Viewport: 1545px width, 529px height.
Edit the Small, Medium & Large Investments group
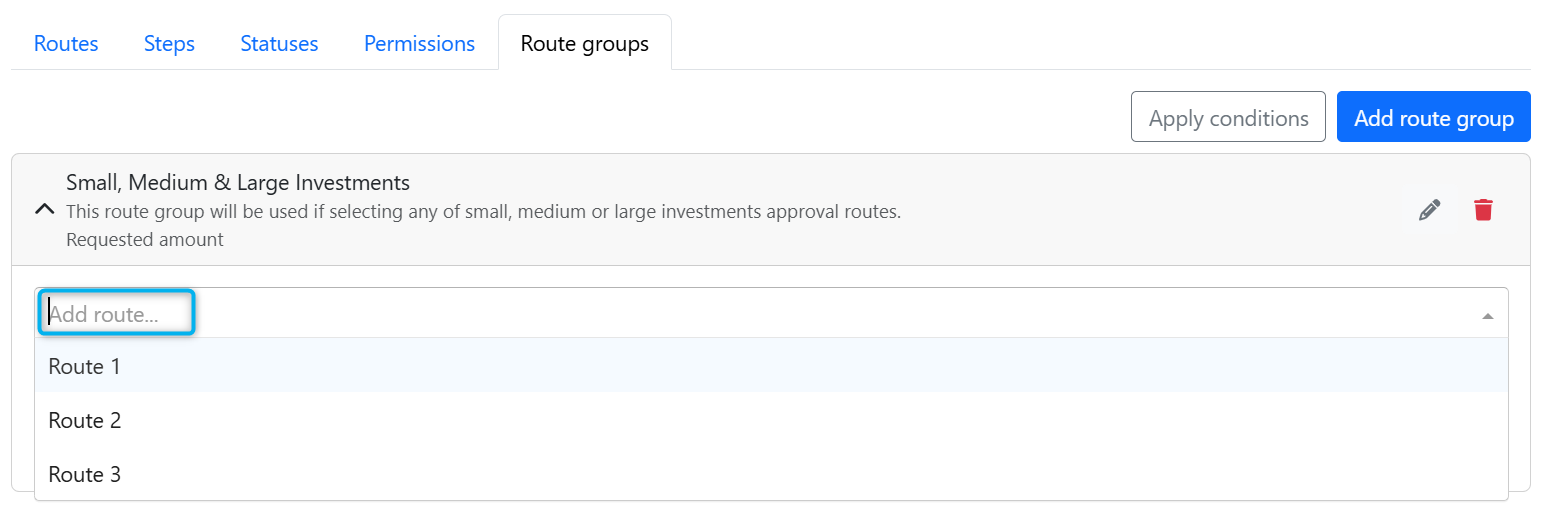click(x=1430, y=210)
